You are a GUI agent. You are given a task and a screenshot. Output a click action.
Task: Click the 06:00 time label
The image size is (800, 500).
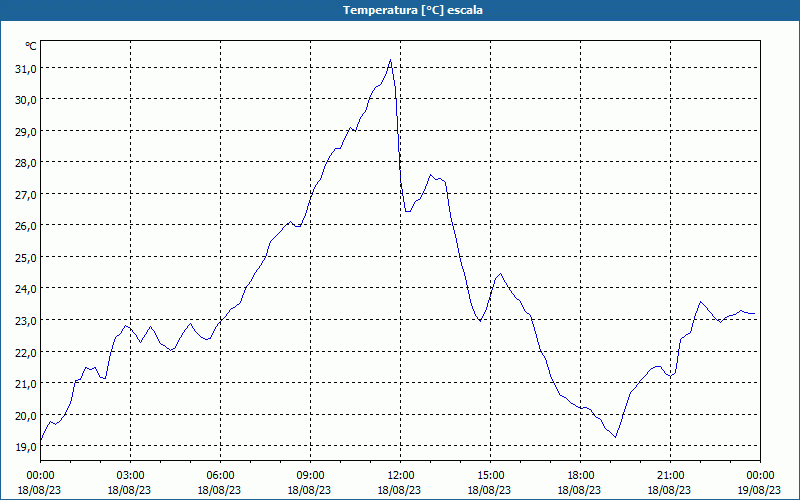click(220, 476)
